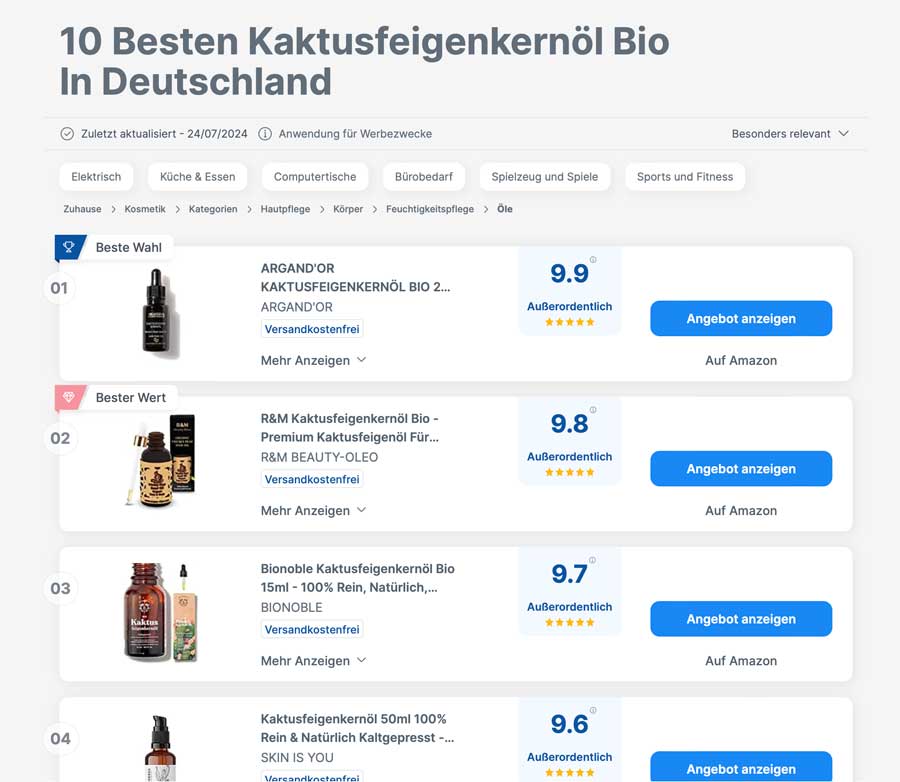This screenshot has height=782, width=900.
Task: Click brand name SKIN IS YOU
Action: 297,758
